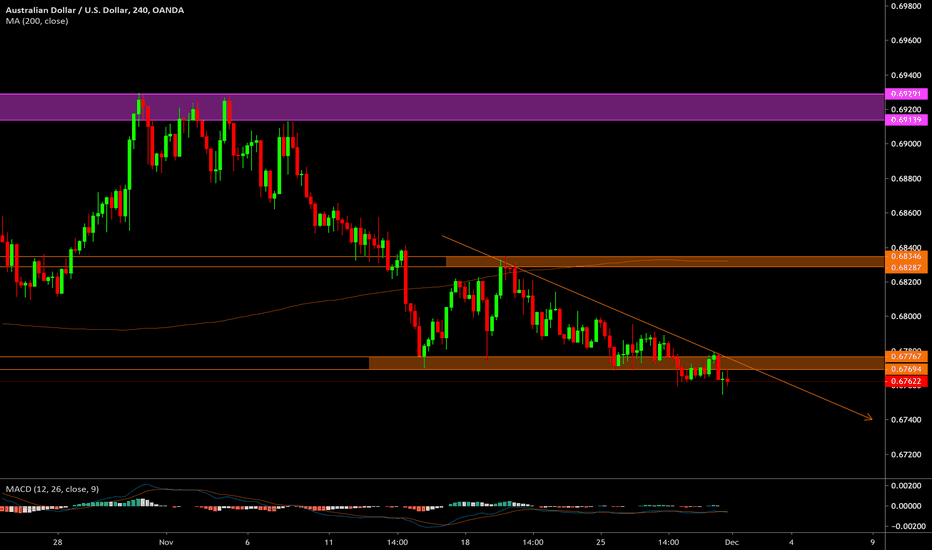The height and width of the screenshot is (550, 932).
Task: Click the orange 0.68346 price label
Action: coord(906,257)
